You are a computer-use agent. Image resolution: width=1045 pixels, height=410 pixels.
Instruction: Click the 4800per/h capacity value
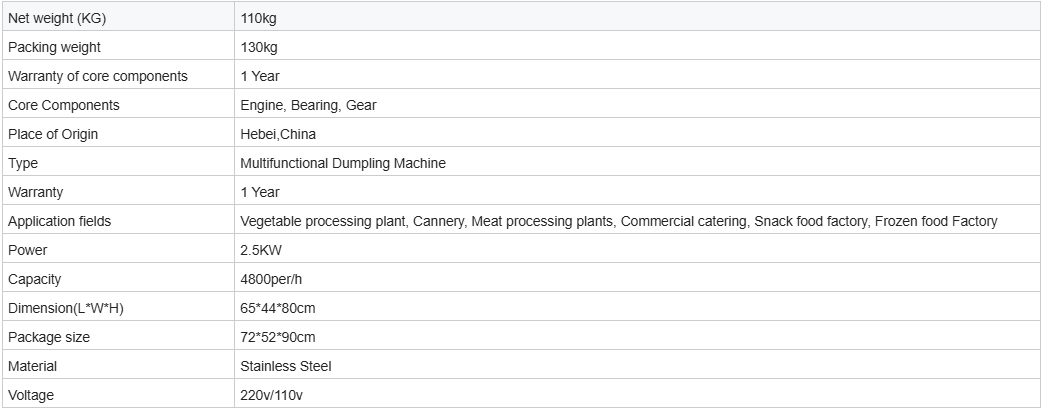coord(271,279)
